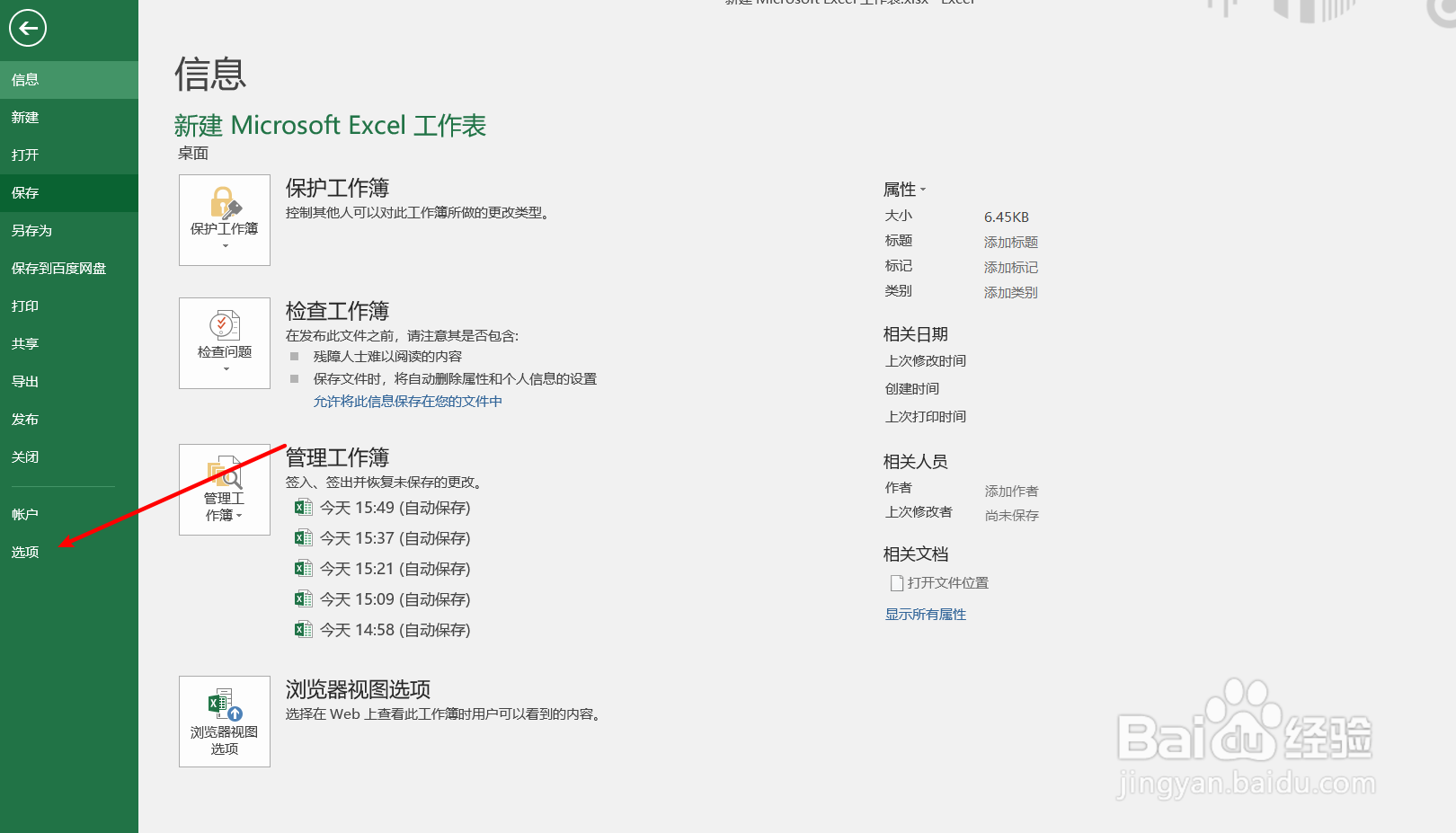Open 选项 from the sidebar
Viewport: 1456px width, 833px height.
[24, 552]
